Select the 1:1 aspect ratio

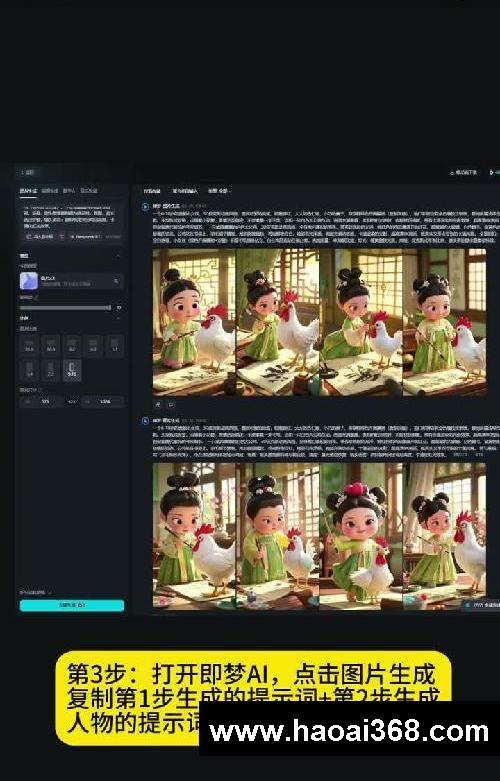115,345
